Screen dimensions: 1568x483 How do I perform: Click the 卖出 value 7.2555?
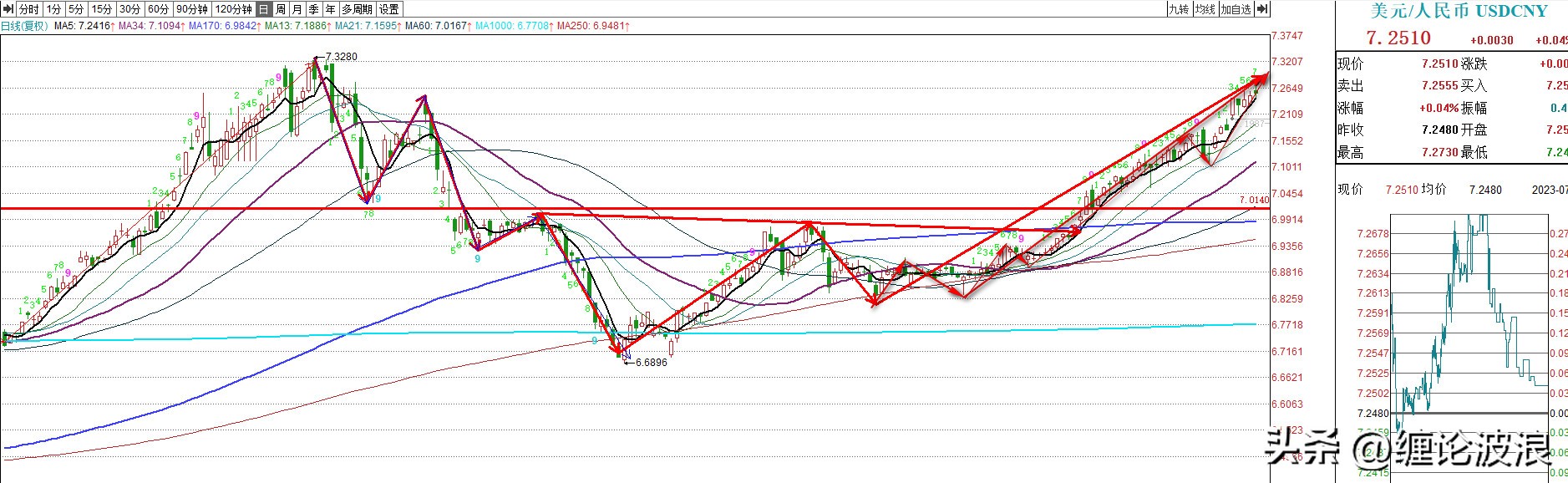click(x=1439, y=85)
